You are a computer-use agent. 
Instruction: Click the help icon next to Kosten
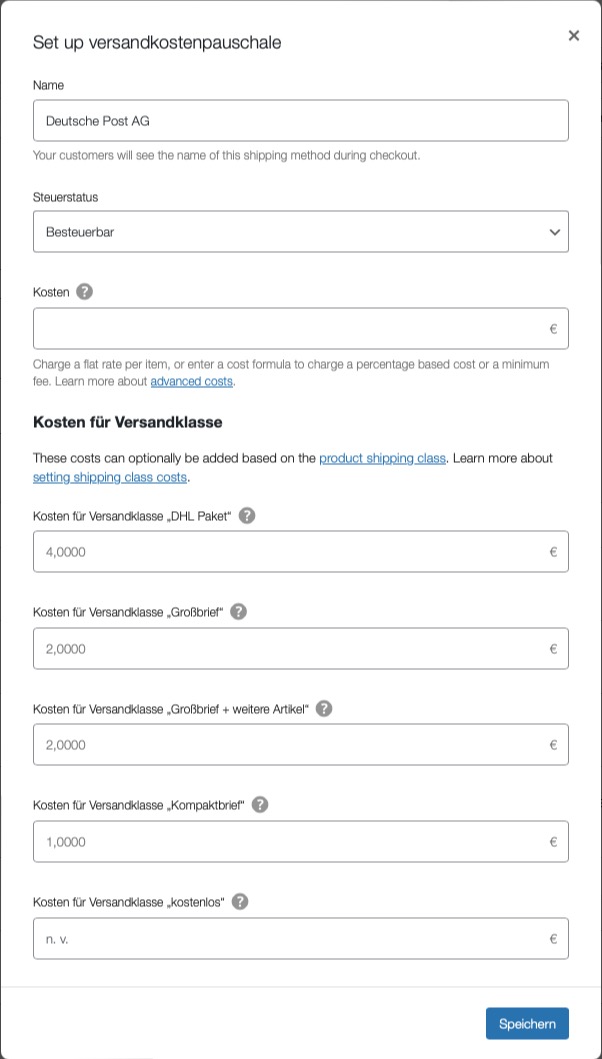pos(84,292)
